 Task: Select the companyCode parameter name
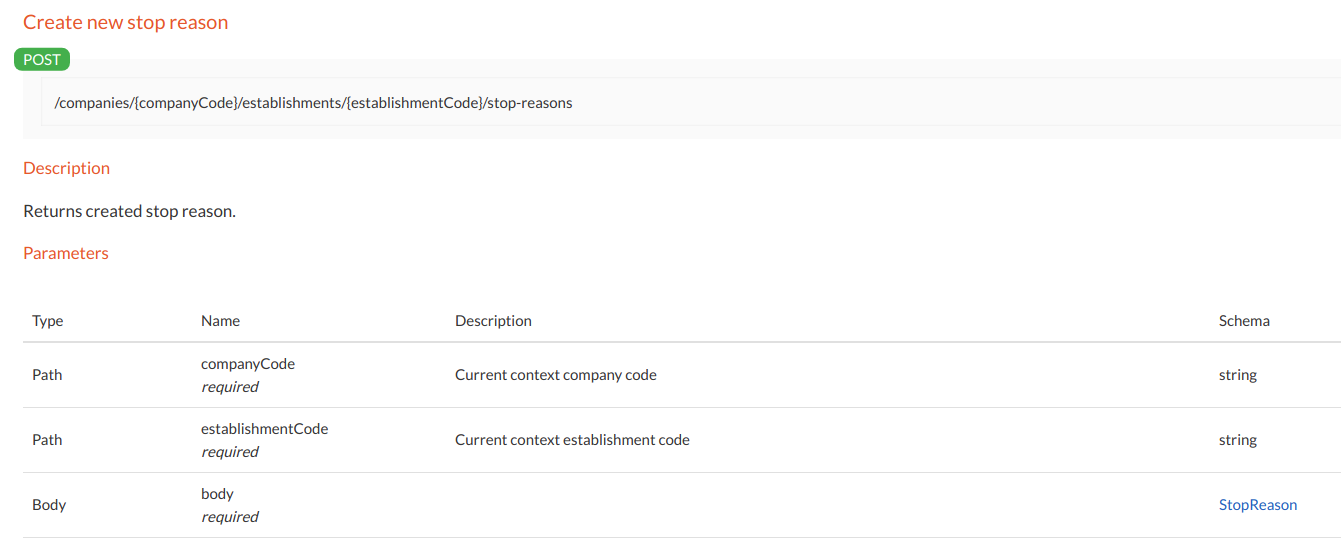[x=248, y=364]
